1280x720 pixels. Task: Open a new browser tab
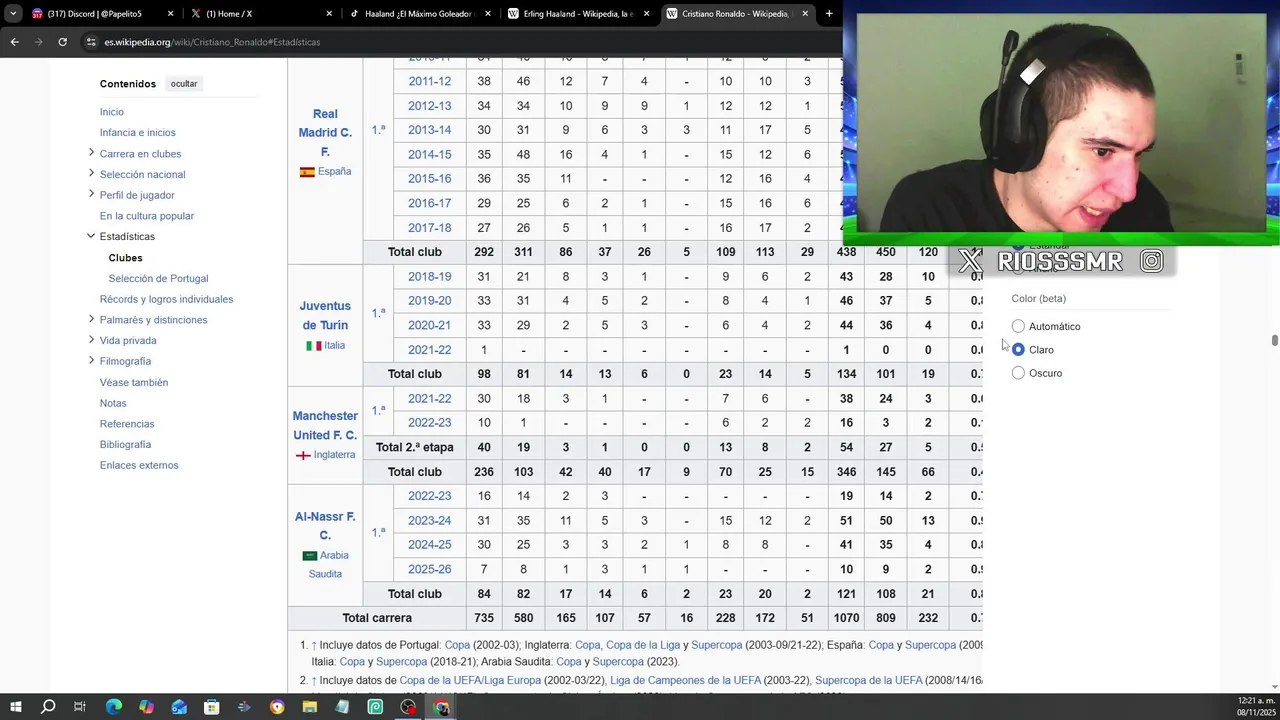pos(829,14)
